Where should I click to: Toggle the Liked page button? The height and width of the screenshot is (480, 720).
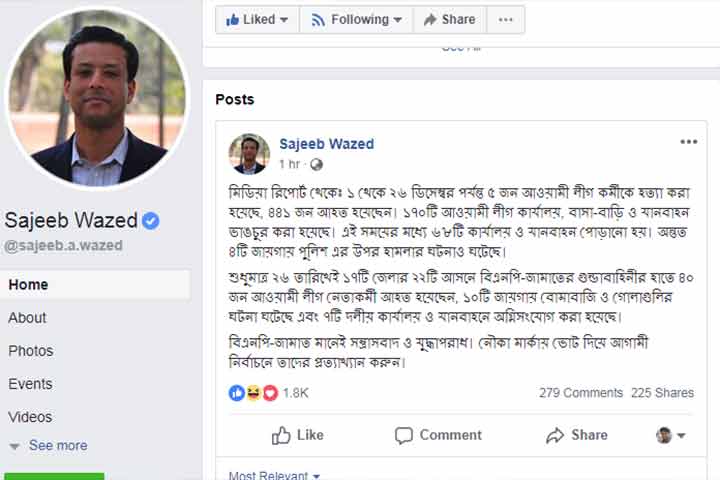point(257,20)
